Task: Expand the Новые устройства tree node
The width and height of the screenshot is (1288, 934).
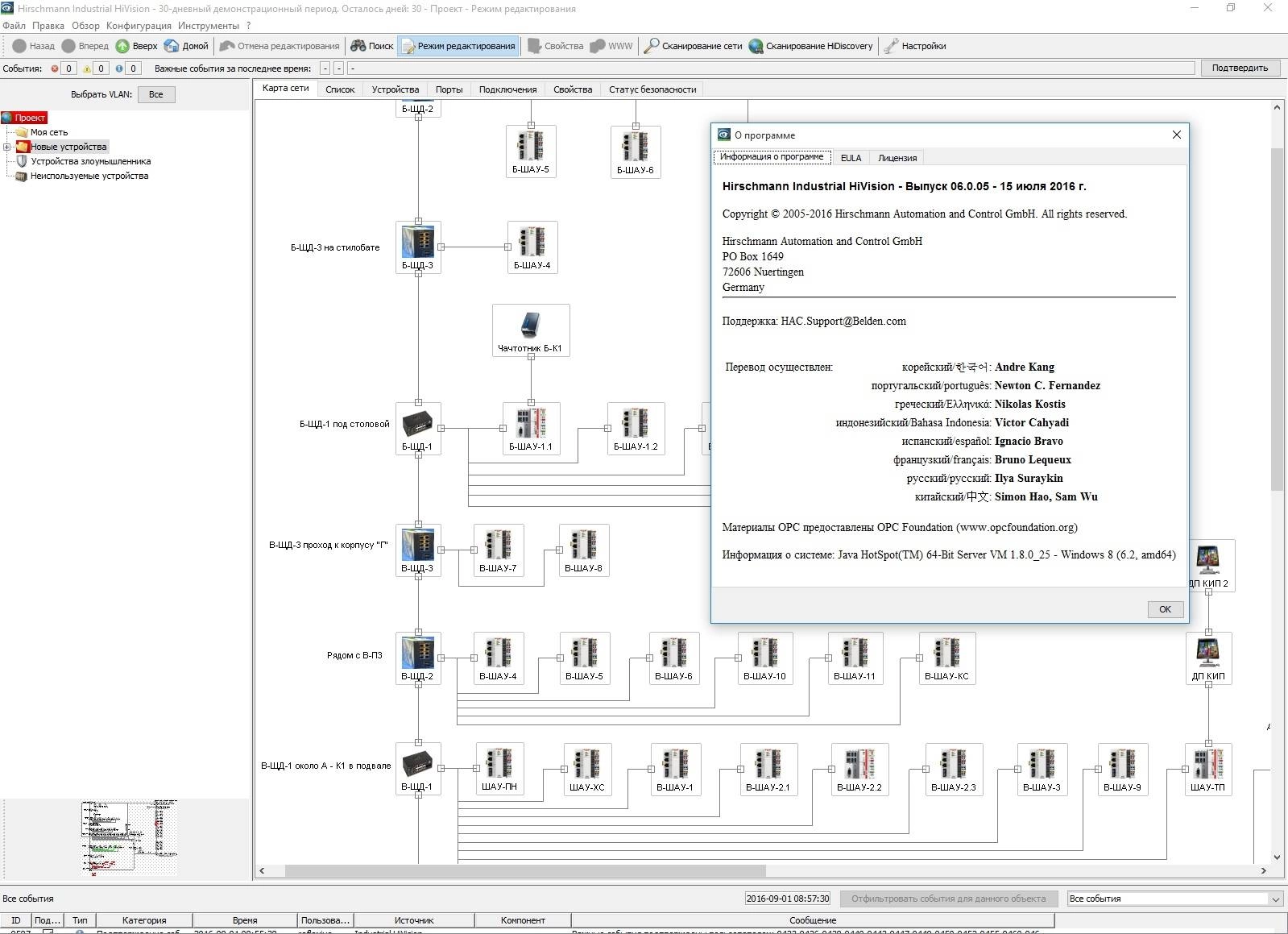Action: tap(6, 147)
